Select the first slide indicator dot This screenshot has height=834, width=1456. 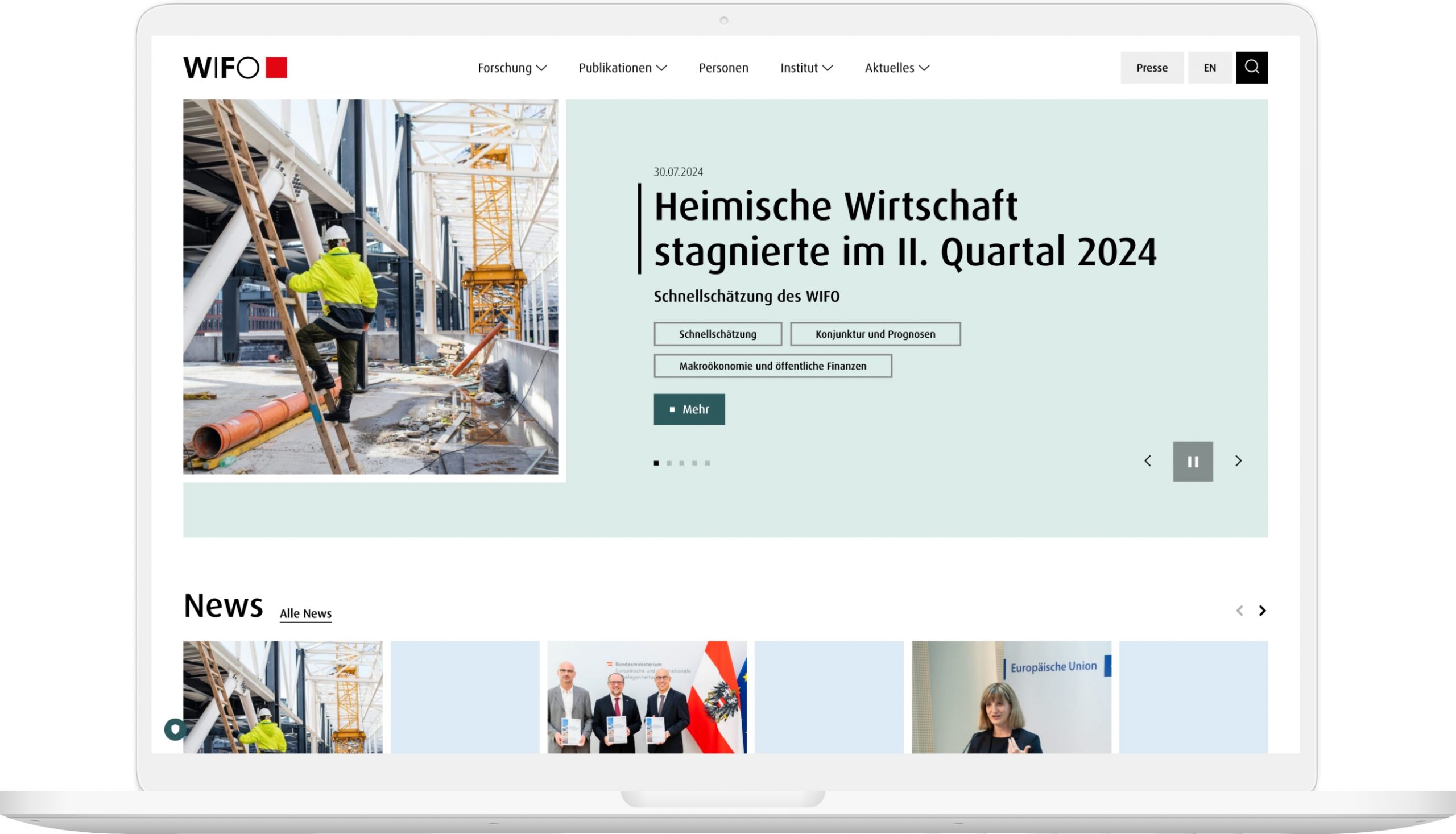tap(656, 463)
